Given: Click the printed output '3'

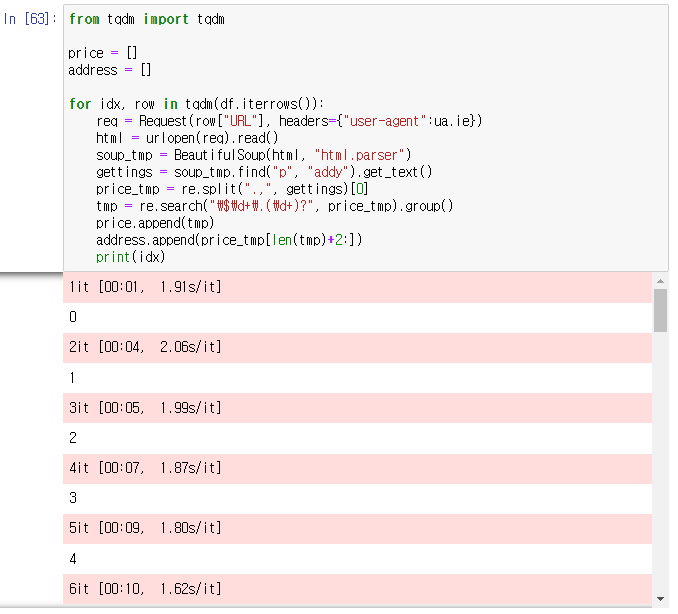Looking at the screenshot, I should pos(73,498).
